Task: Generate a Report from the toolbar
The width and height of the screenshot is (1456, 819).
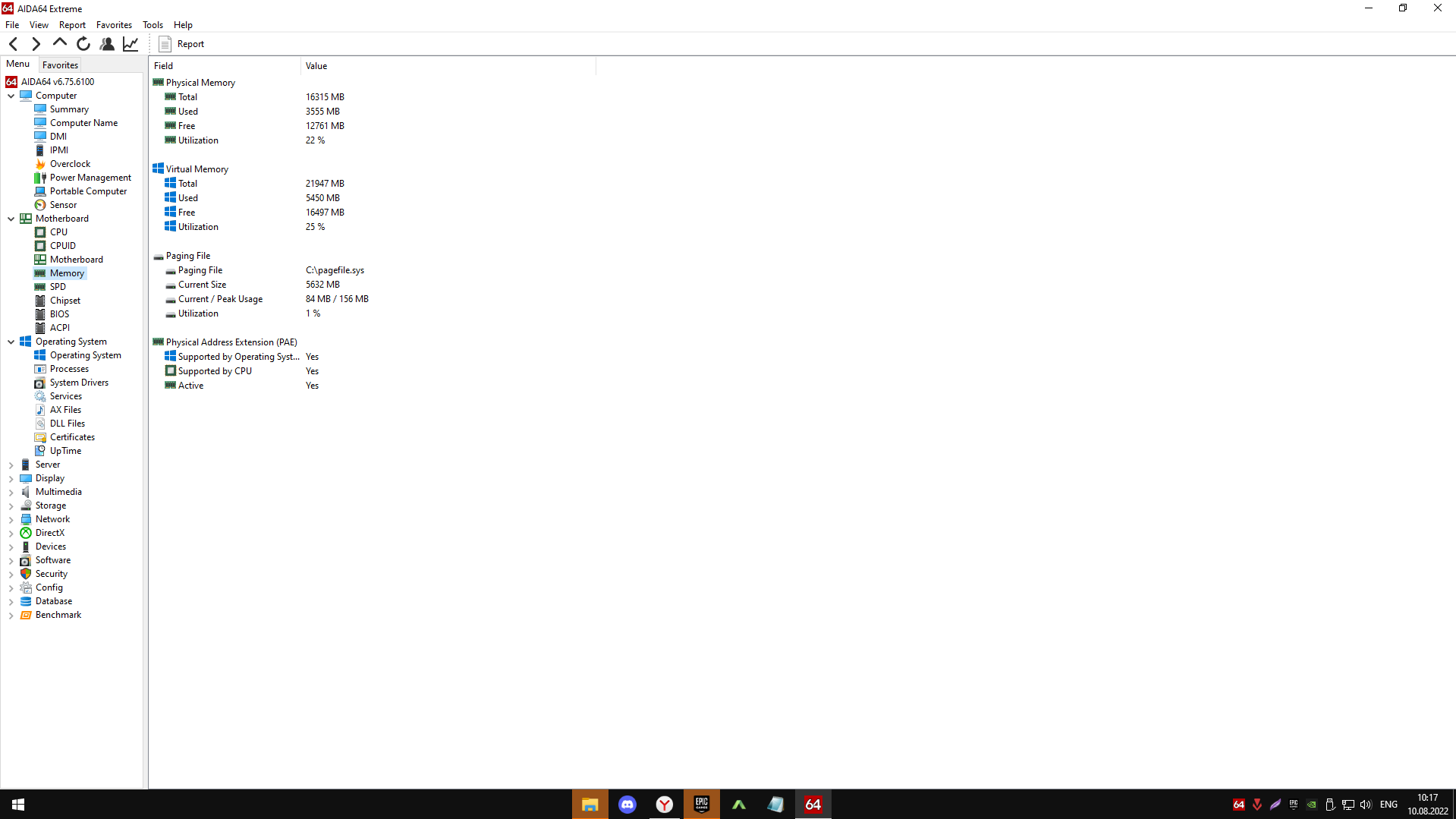Action: [181, 44]
